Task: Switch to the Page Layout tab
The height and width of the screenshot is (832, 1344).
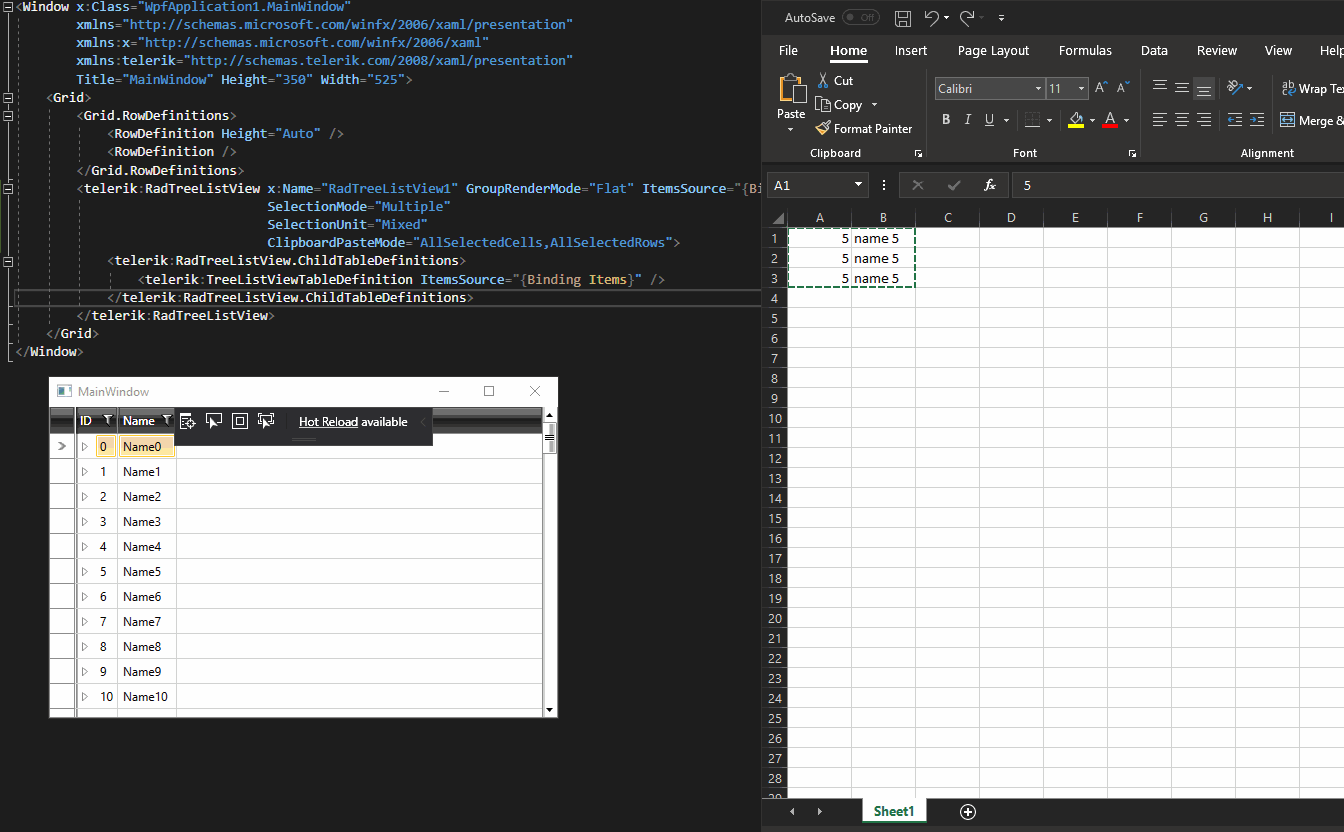Action: click(993, 51)
